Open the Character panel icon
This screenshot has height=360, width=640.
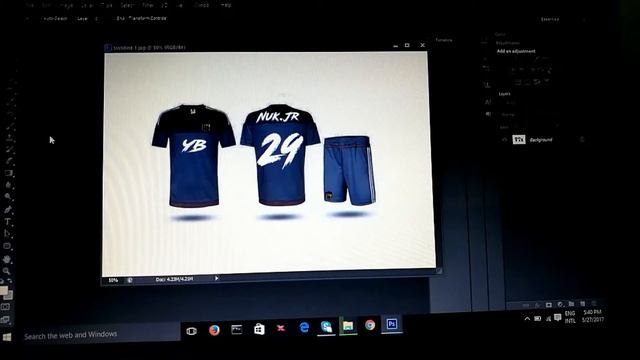pyautogui.click(x=488, y=102)
